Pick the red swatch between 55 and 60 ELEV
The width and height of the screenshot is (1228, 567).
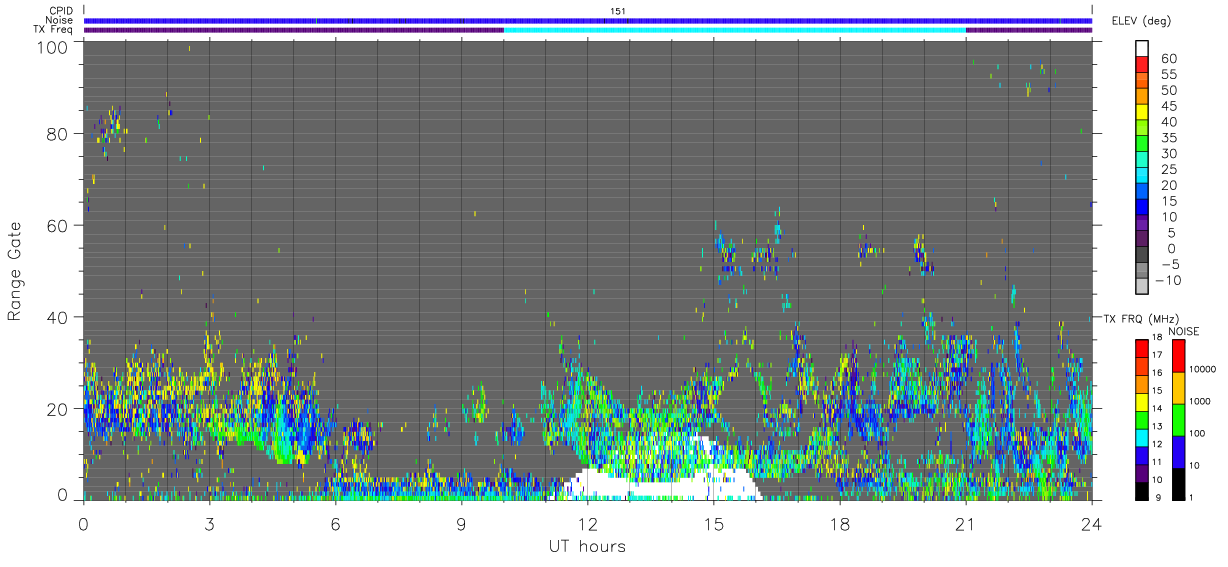(1142, 65)
